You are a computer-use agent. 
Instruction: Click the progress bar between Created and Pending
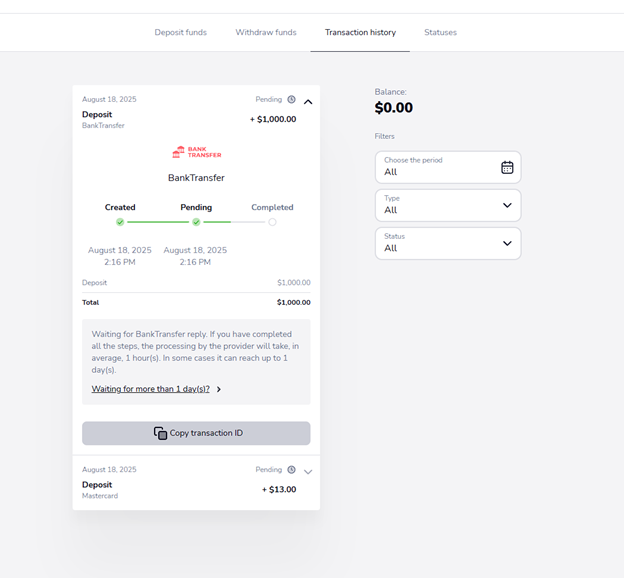158,222
